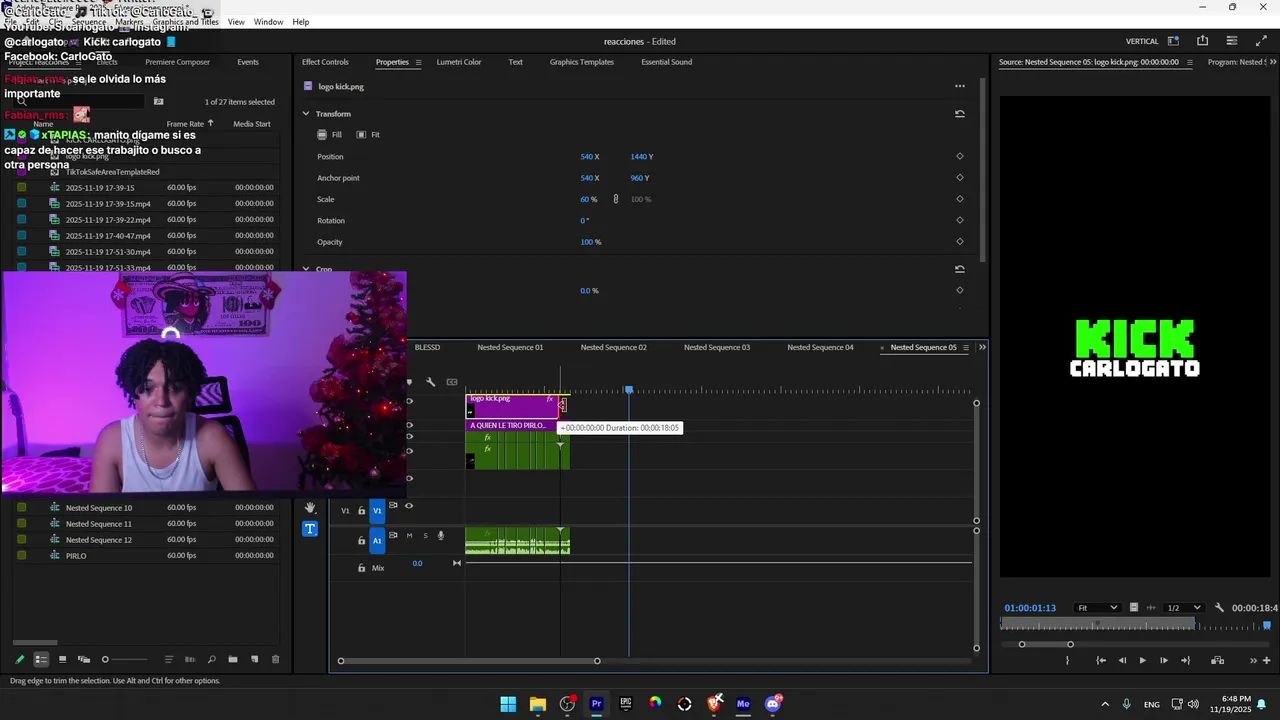Click Automate to Sequence icon

[x=190, y=659]
